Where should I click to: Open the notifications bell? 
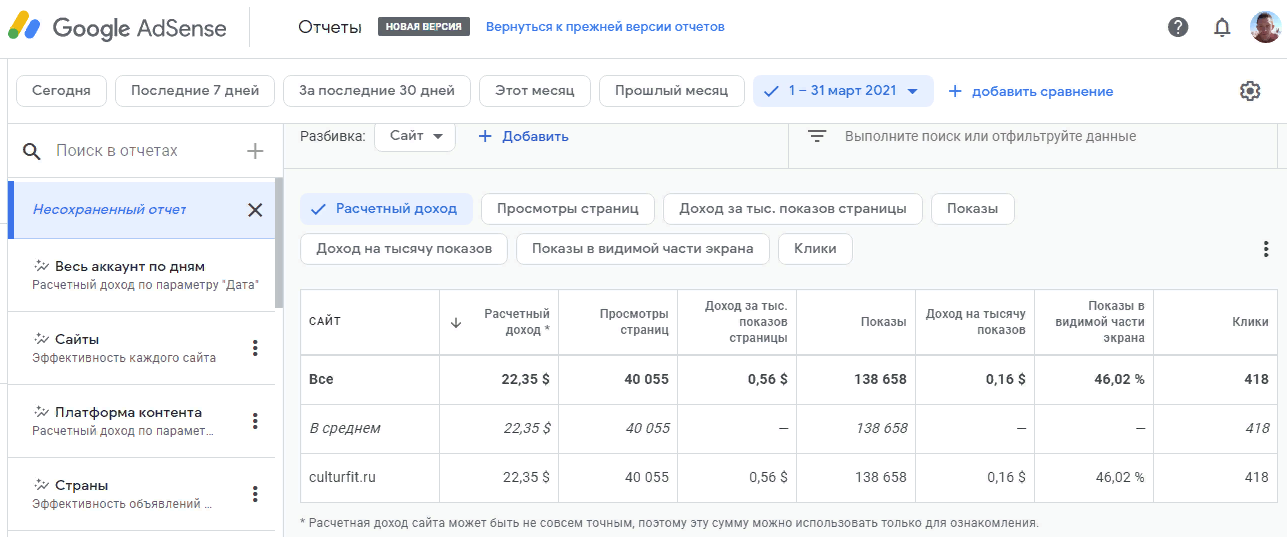[x=1221, y=27]
